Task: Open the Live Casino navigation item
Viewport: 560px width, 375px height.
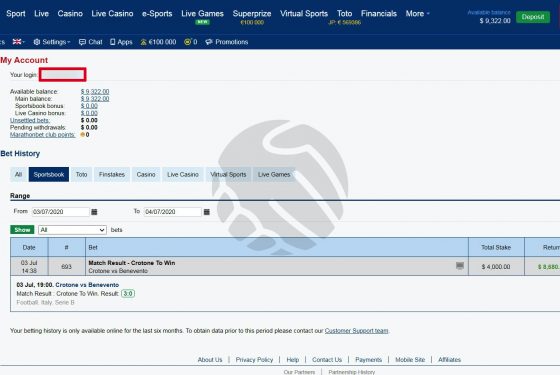Action: (112, 14)
